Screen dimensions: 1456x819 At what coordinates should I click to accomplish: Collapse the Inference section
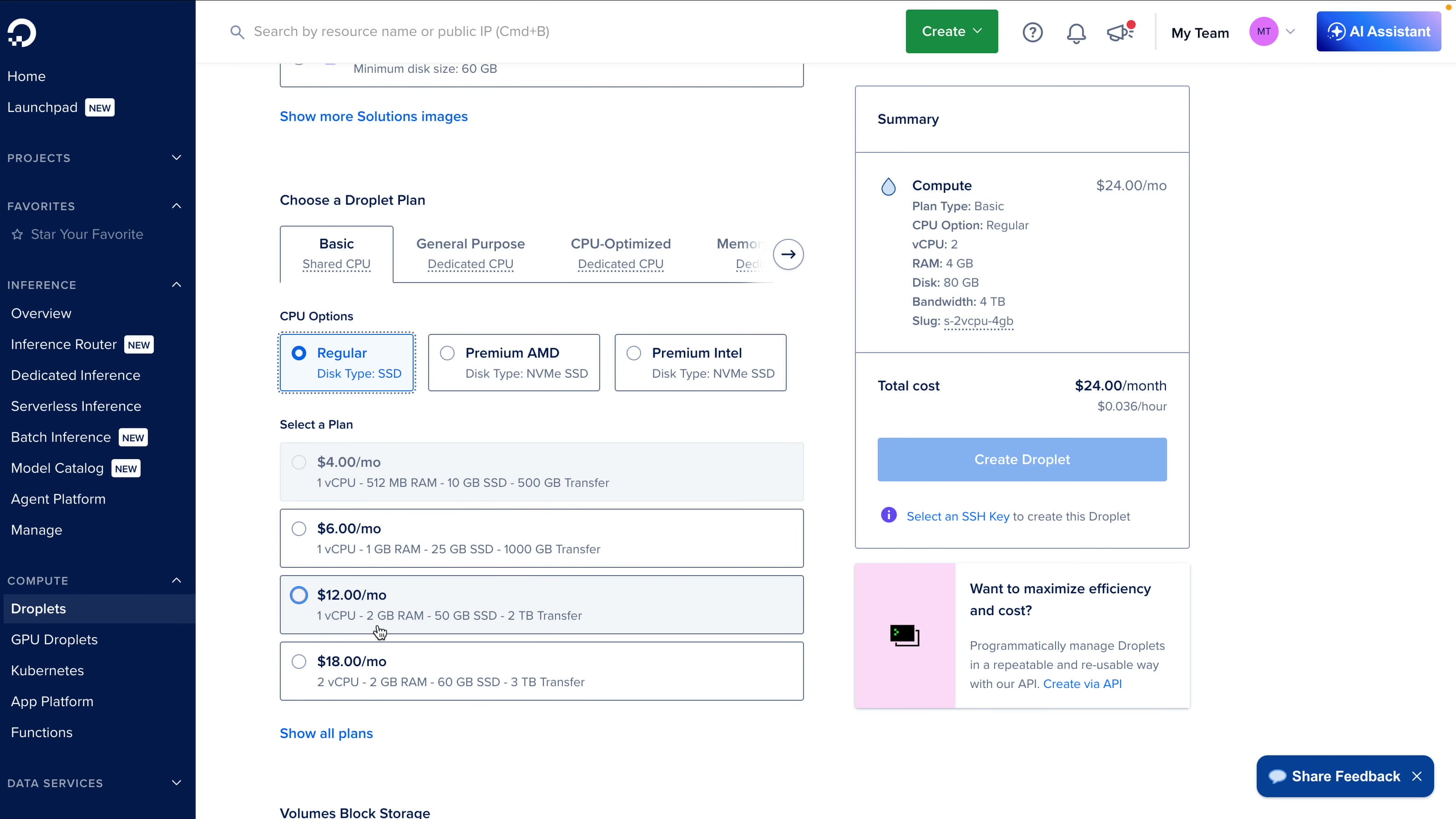coord(177,285)
